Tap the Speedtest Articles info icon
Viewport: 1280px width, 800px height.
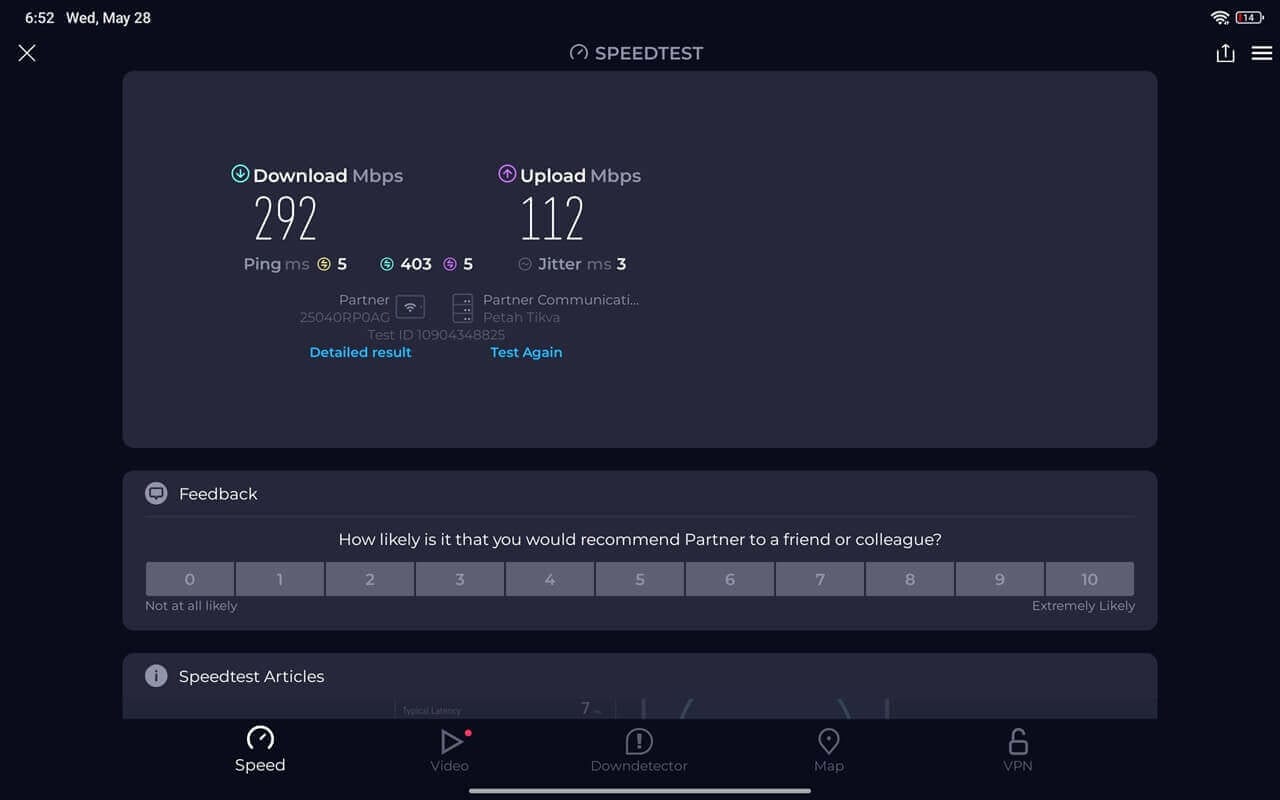click(156, 676)
